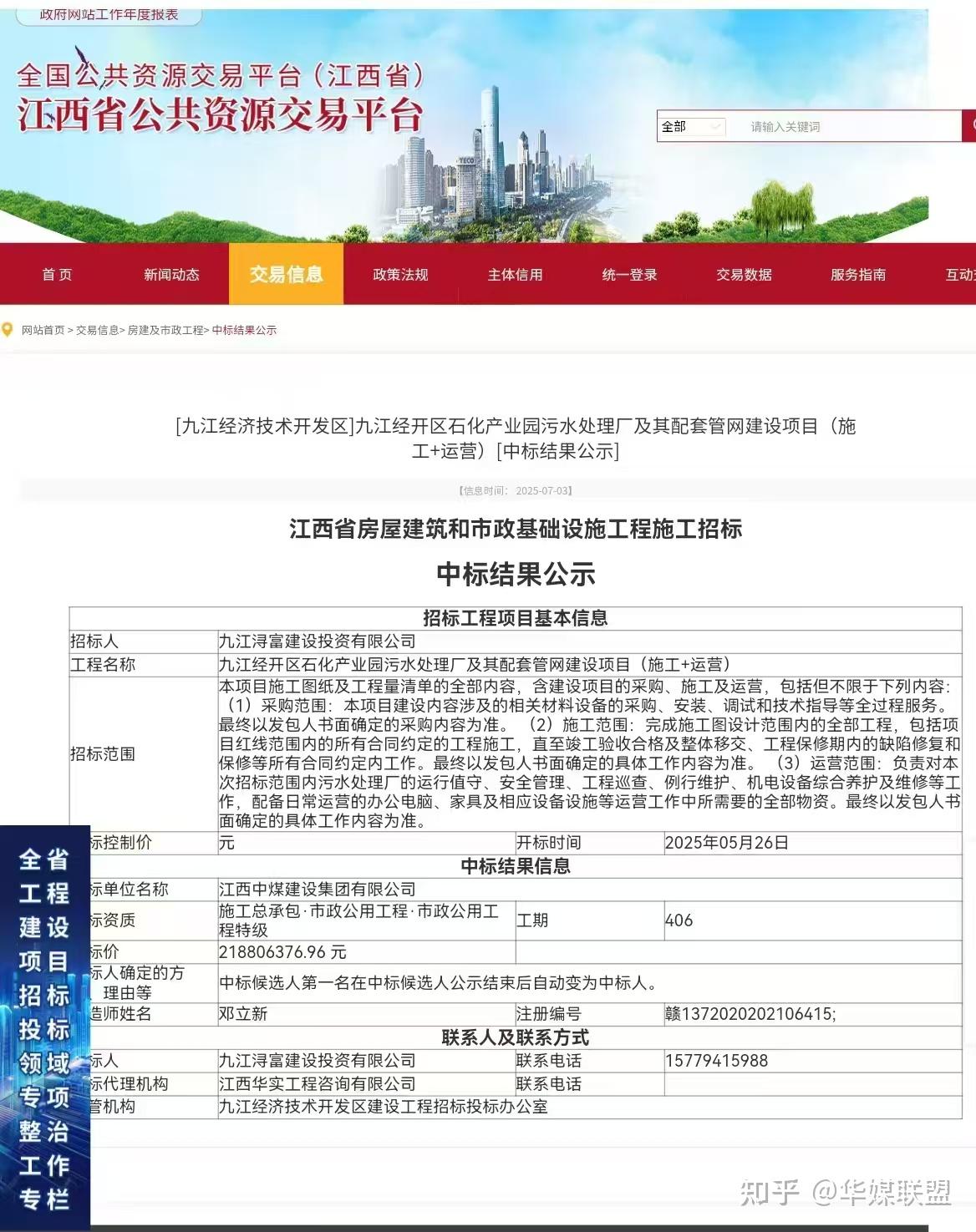Click the 2025年05月26日 date cell
The image size is (976, 1232).
pos(813,843)
